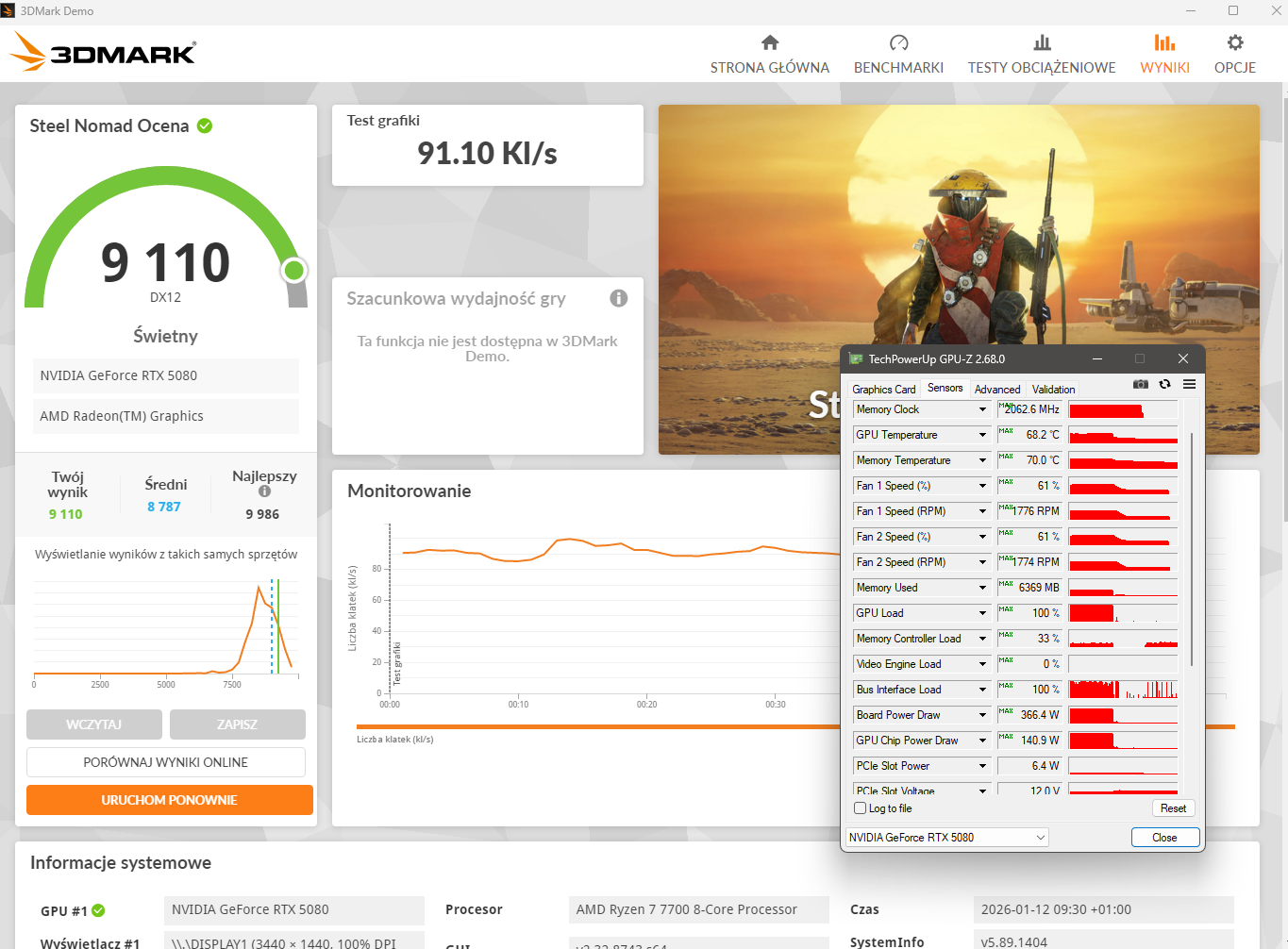Click the GPU-Z camera screenshot icon
Viewport: 1288px width, 949px height.
pos(1141,385)
